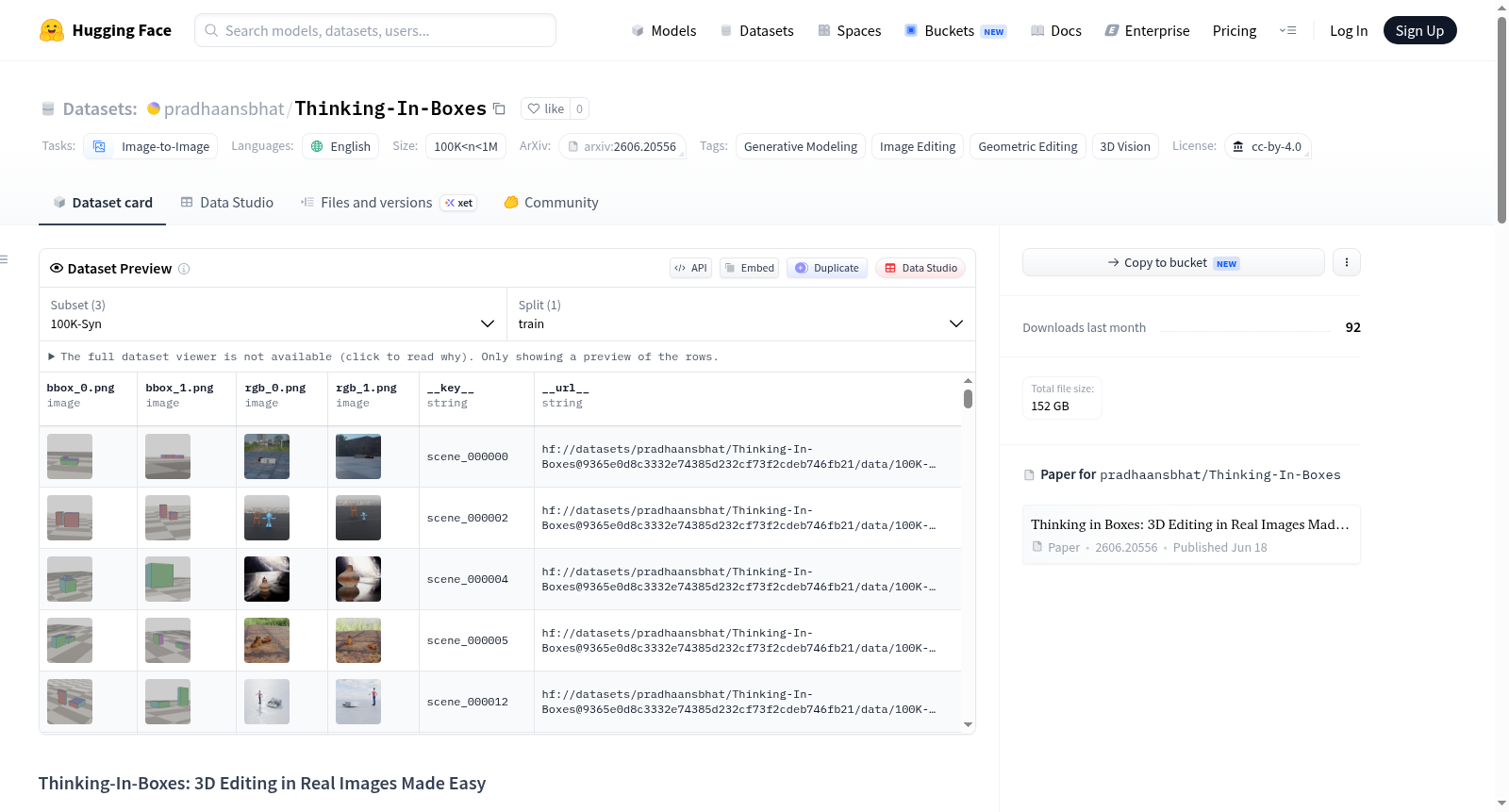
Task: Expand the Subset dropdown showing 100K-Syn
Action: [x=273, y=314]
